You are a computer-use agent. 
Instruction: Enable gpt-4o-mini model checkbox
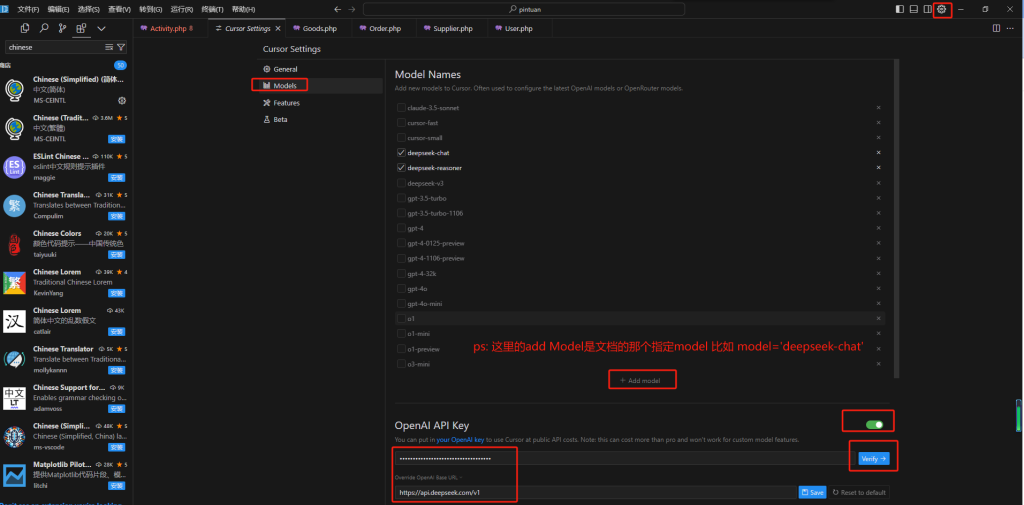pos(401,303)
